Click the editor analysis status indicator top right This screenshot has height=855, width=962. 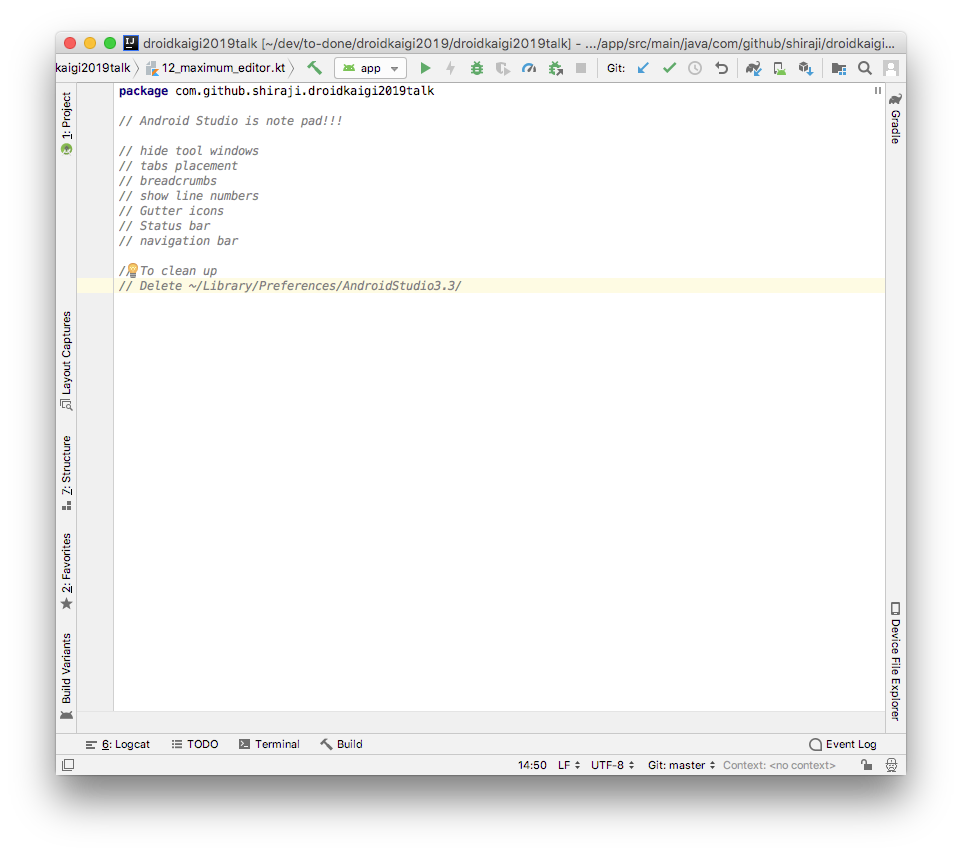878,91
